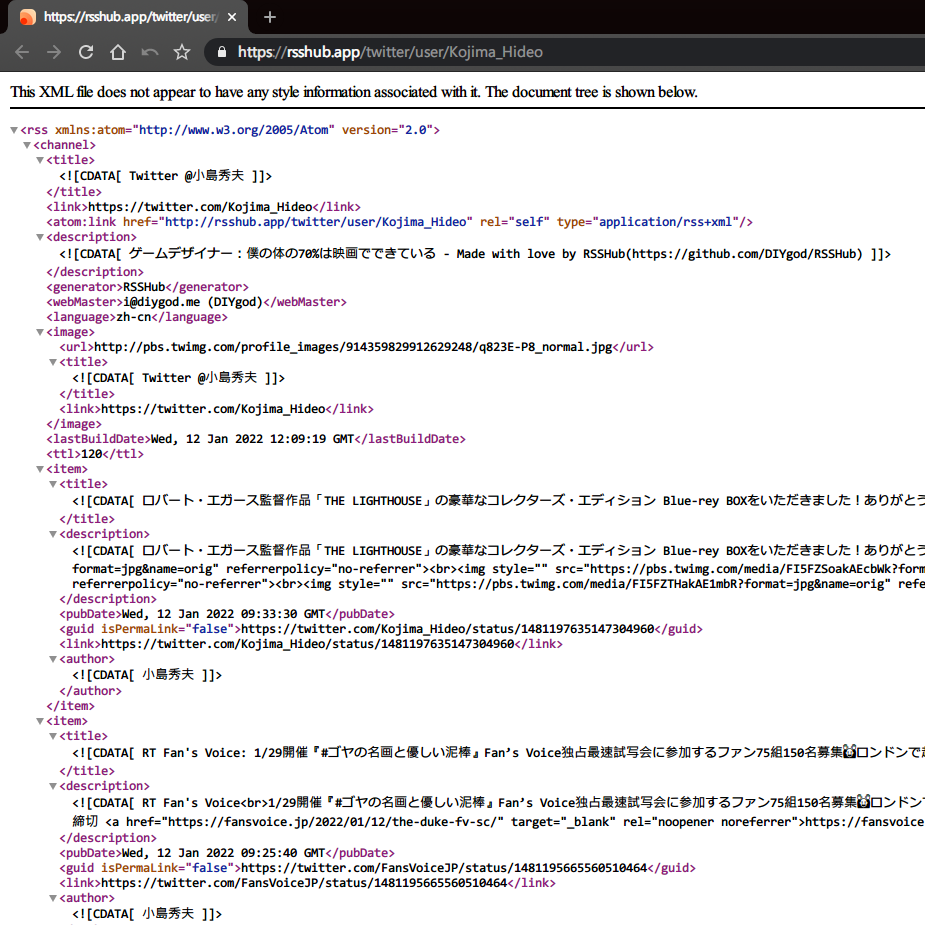Collapse the author element of the first item
The image size is (925, 925).
tap(52, 659)
